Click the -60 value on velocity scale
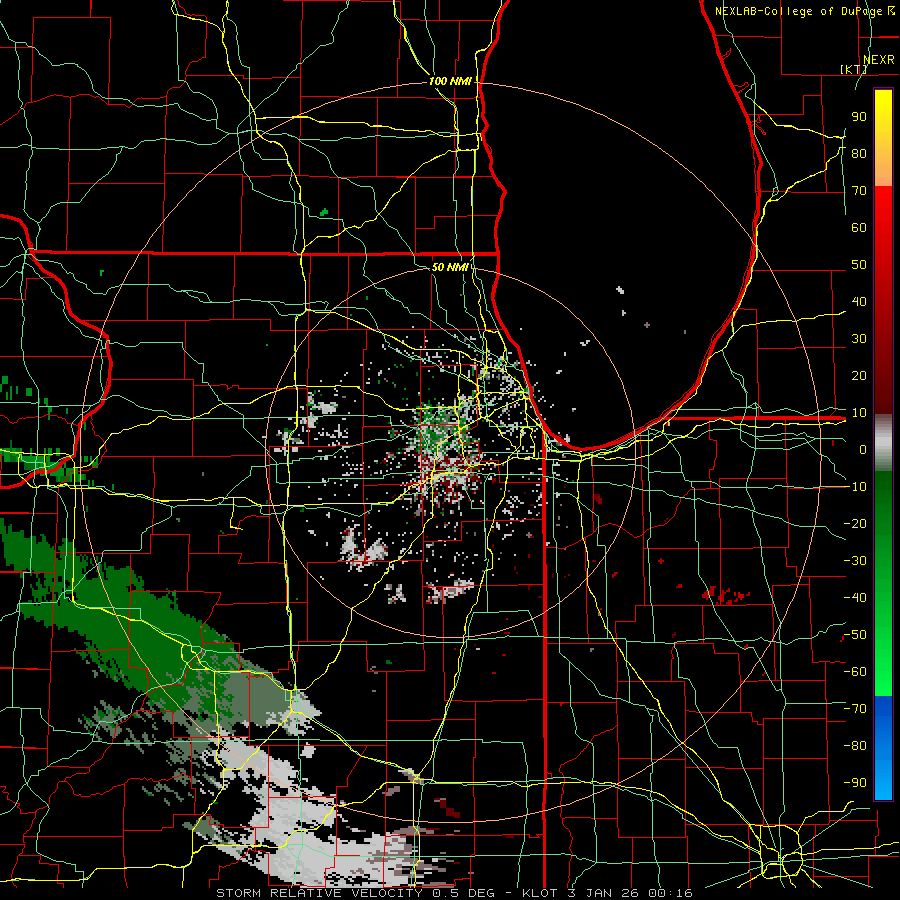900x900 pixels. [855, 672]
